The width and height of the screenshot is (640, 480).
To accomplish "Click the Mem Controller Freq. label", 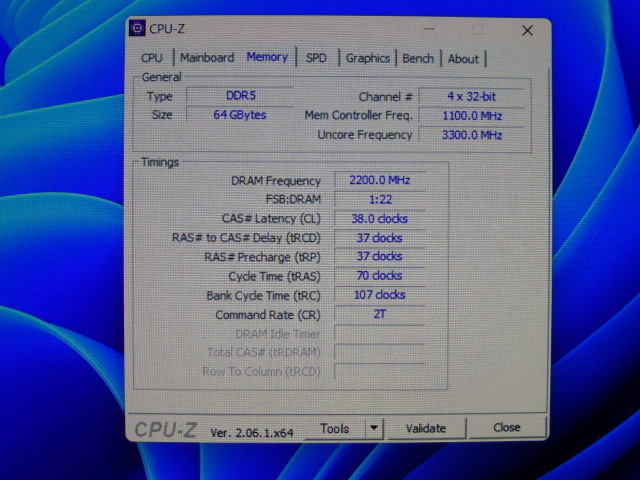I will click(x=359, y=116).
